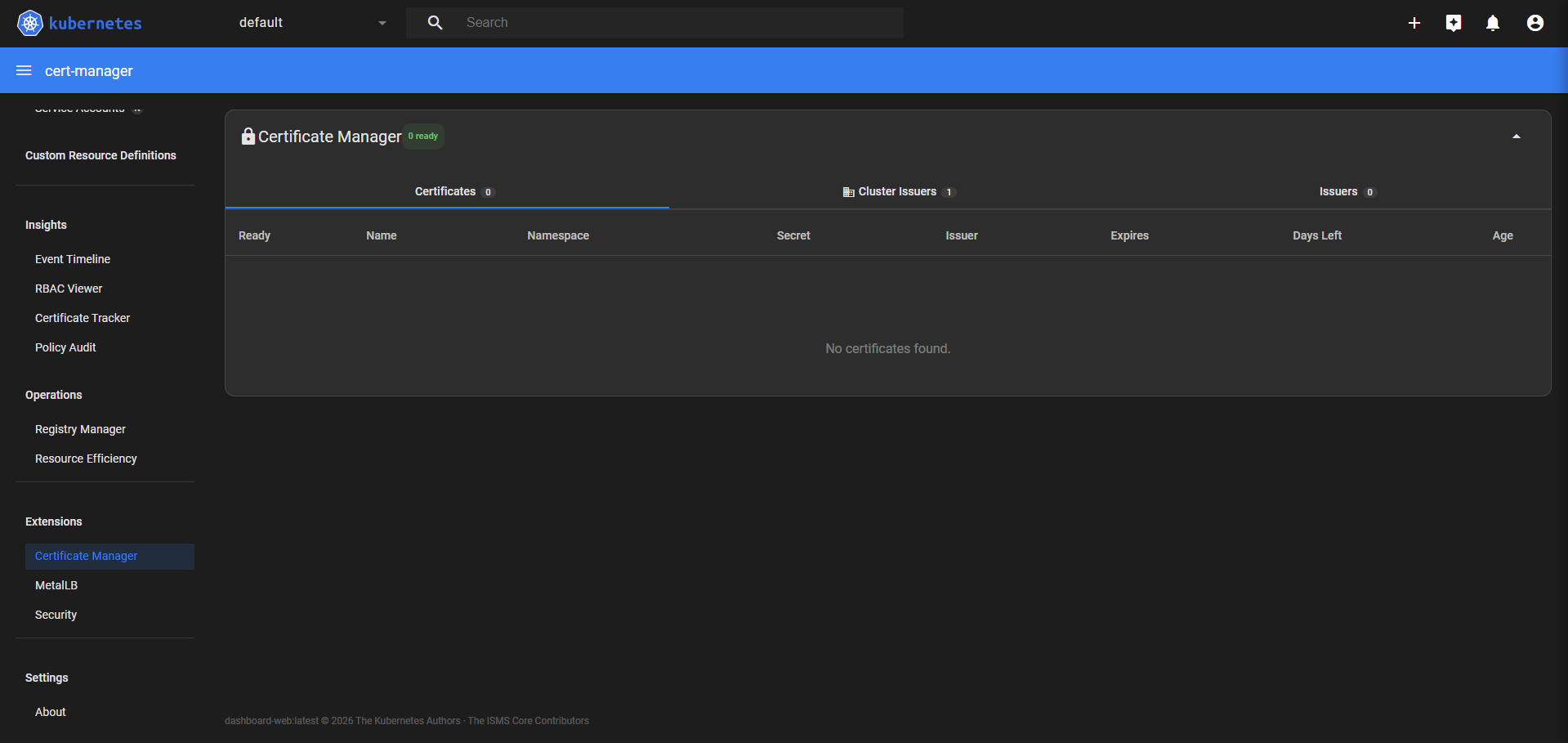Click the Secret column header
This screenshot has height=743, width=1568.
[793, 235]
